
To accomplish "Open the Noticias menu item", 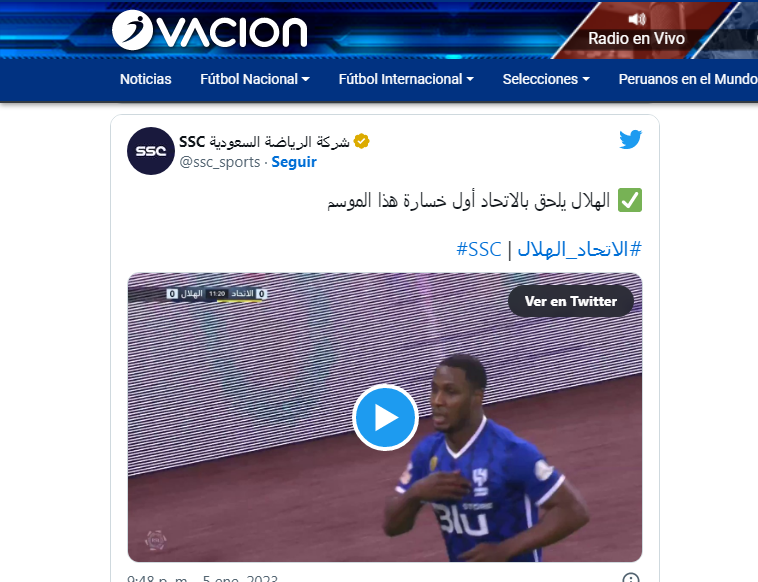I will point(146,79).
